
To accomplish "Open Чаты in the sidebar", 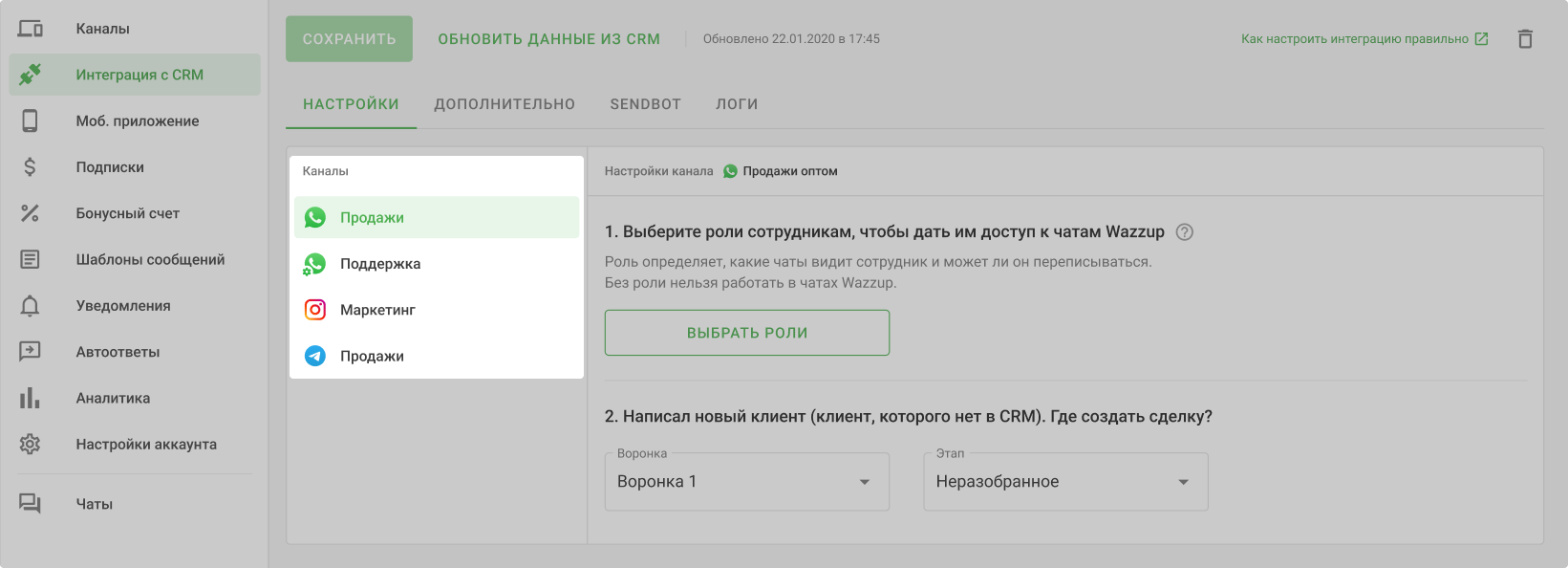I will [x=135, y=504].
